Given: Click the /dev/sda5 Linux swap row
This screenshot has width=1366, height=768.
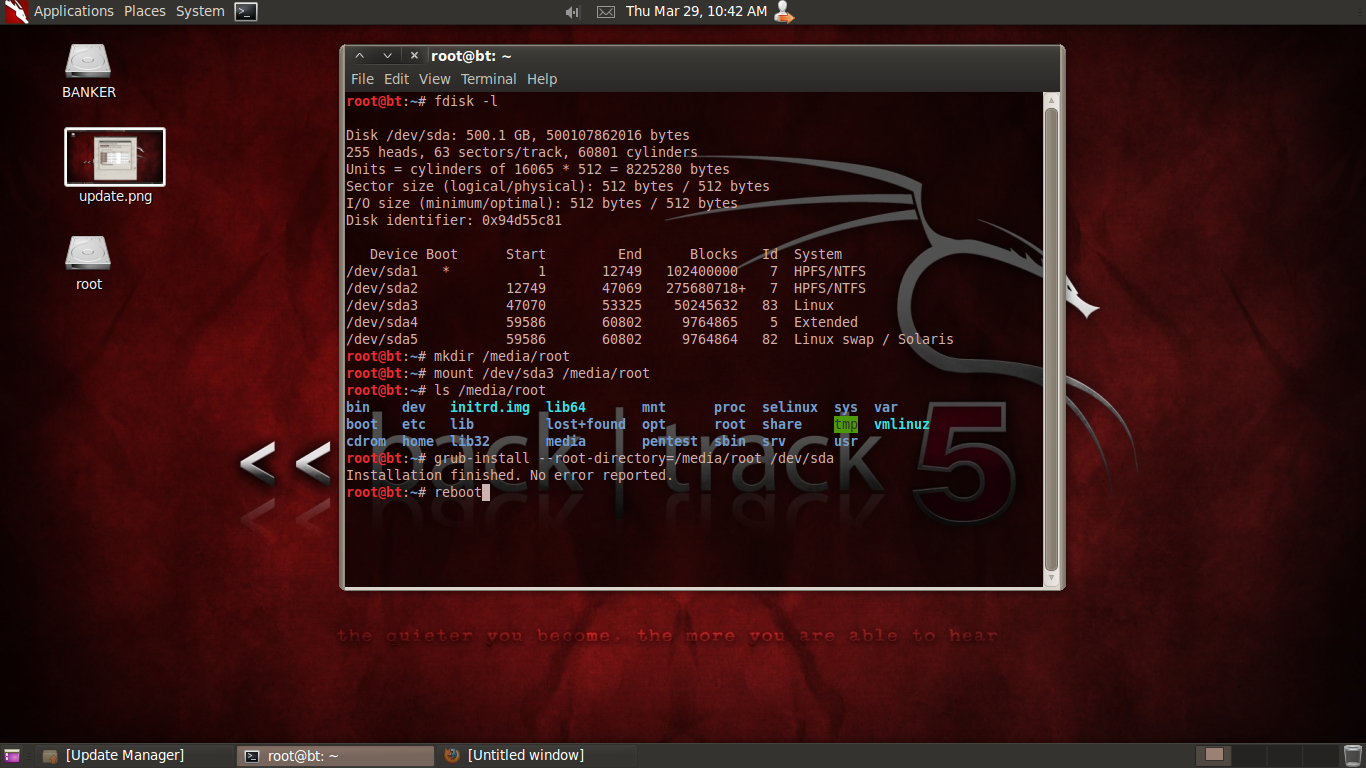Looking at the screenshot, I should 650,339.
